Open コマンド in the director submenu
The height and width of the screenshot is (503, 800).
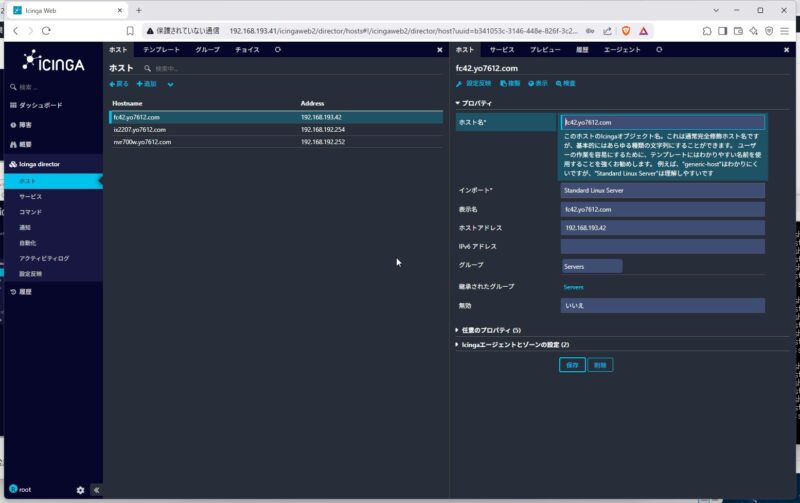point(31,212)
